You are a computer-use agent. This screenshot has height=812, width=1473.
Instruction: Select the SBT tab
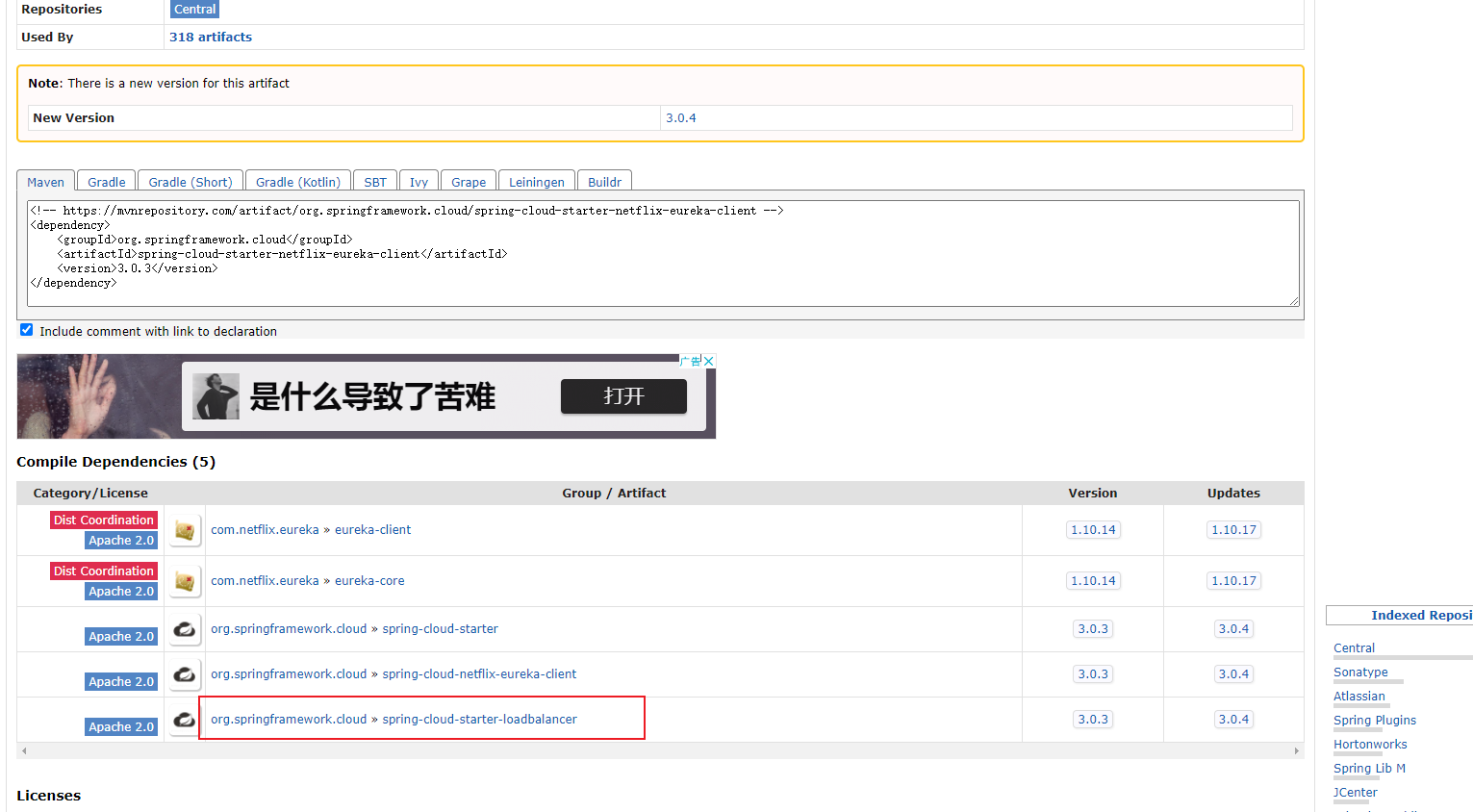click(375, 182)
